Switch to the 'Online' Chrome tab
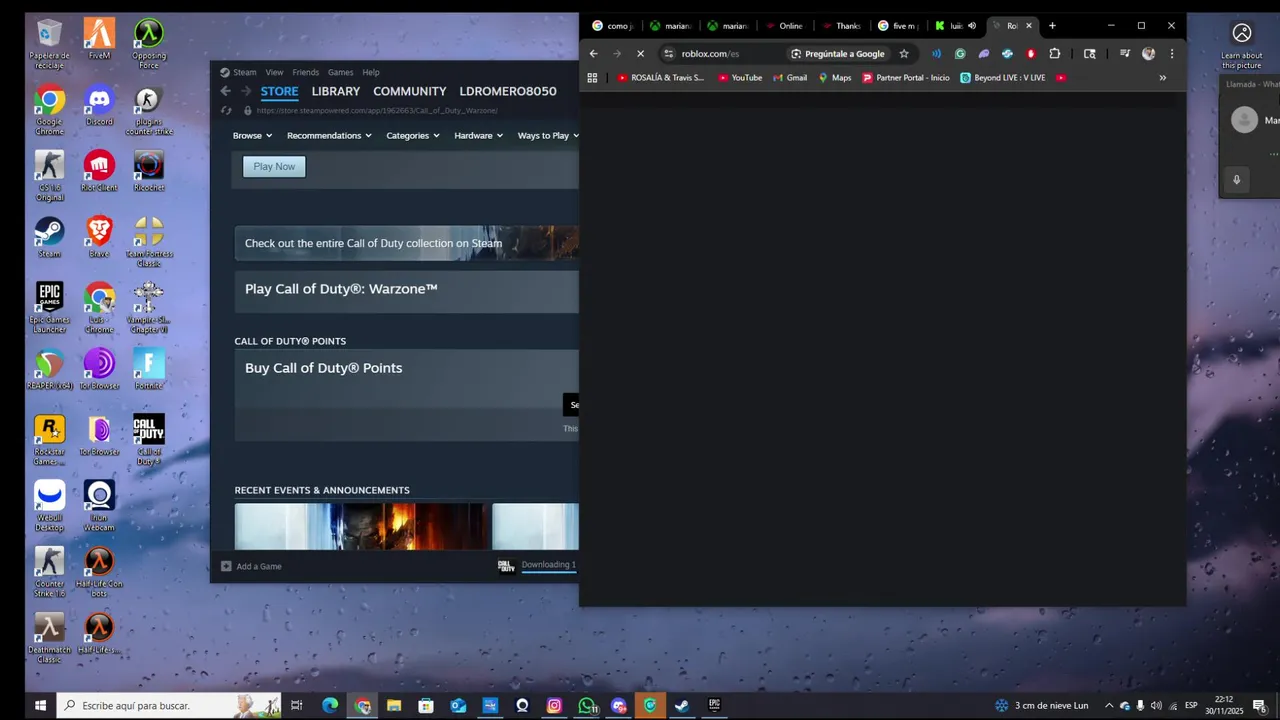Screen dimensions: 1280x720 (785, 26)
